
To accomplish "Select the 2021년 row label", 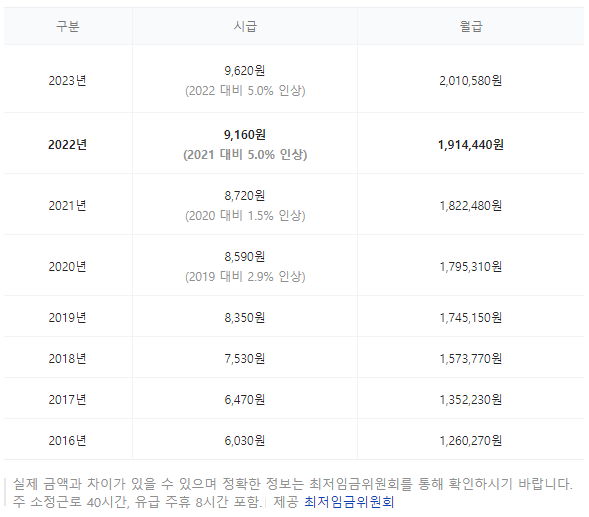I will click(x=68, y=206).
